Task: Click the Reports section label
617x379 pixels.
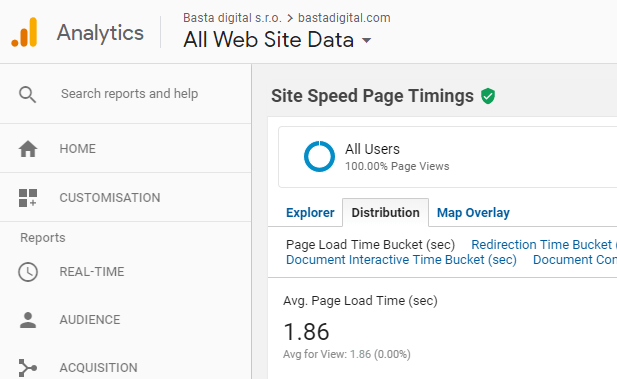Action: (43, 238)
